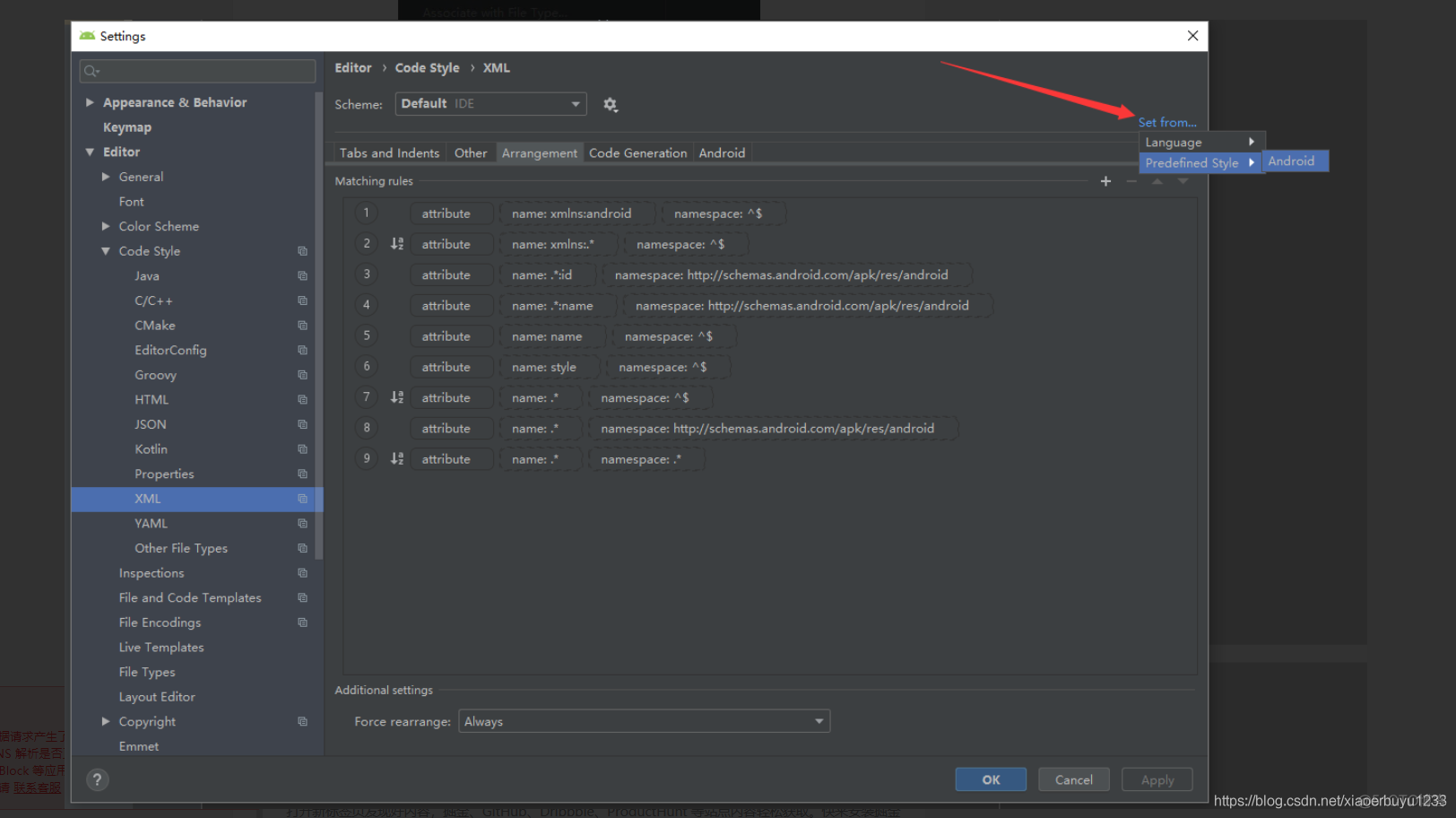Click the search magnifier icon

tap(91, 71)
